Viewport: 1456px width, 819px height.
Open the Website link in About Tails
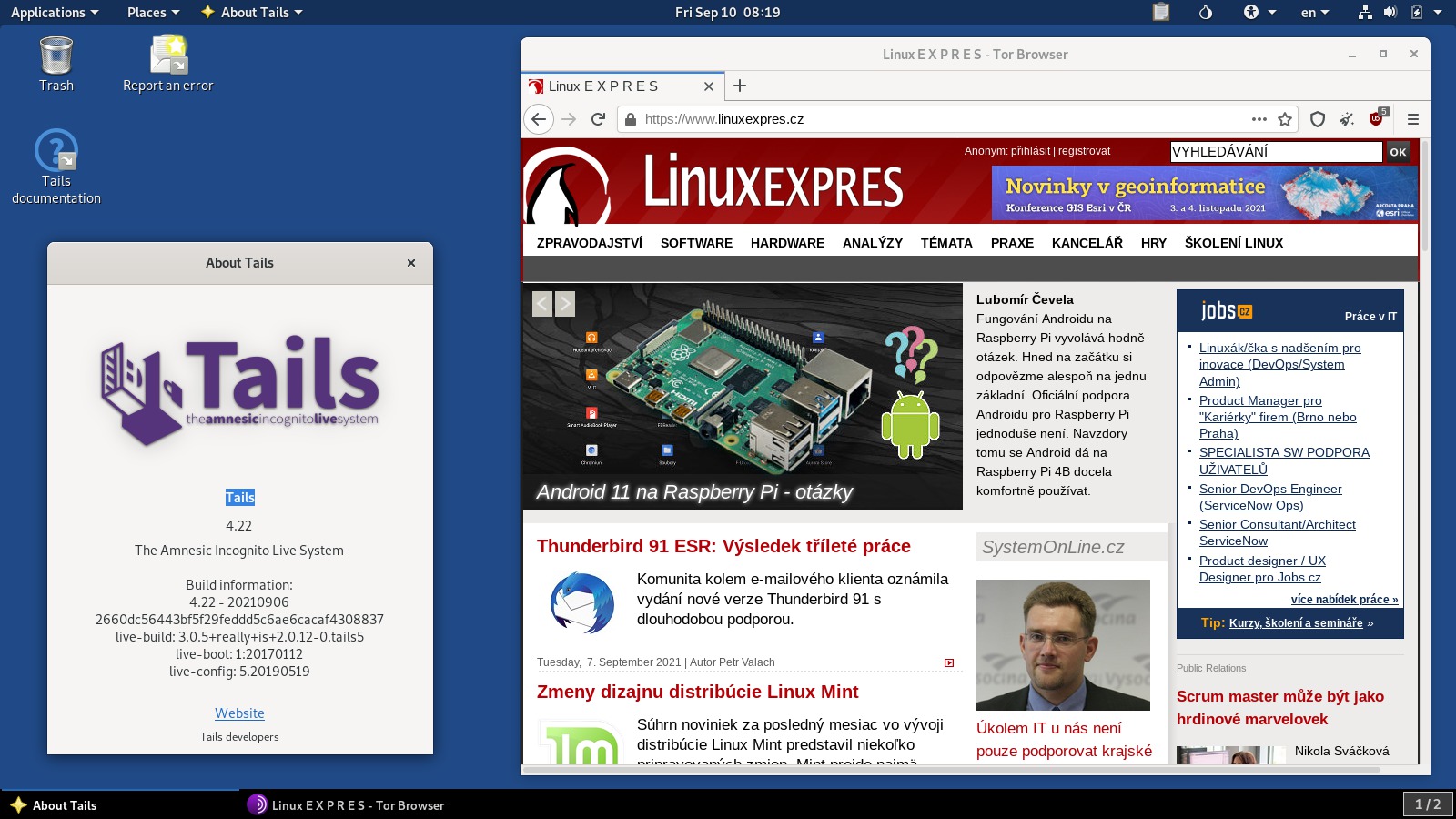pyautogui.click(x=239, y=713)
